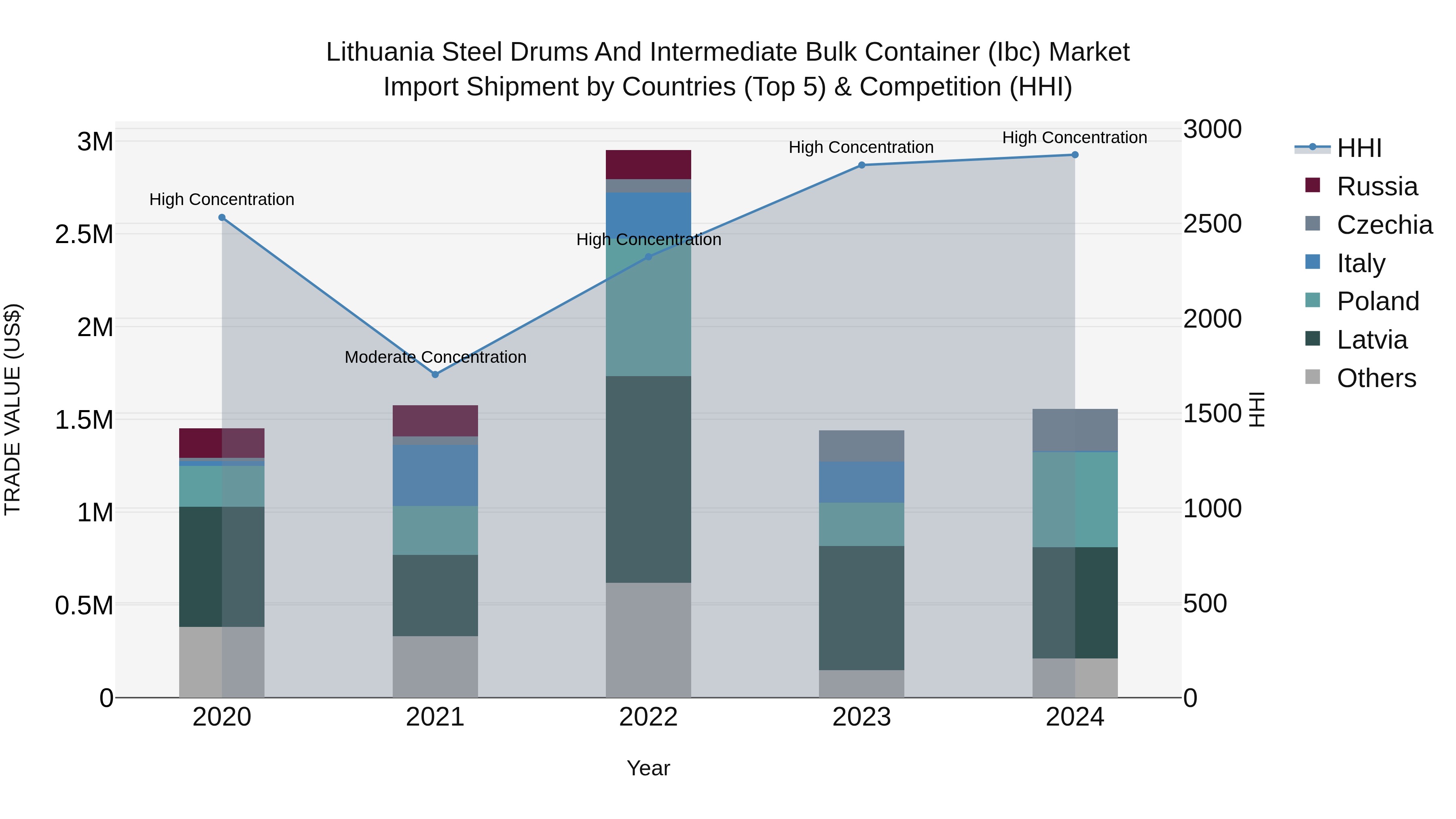
Task: Click High Concentration label above 2023
Action: tap(861, 148)
